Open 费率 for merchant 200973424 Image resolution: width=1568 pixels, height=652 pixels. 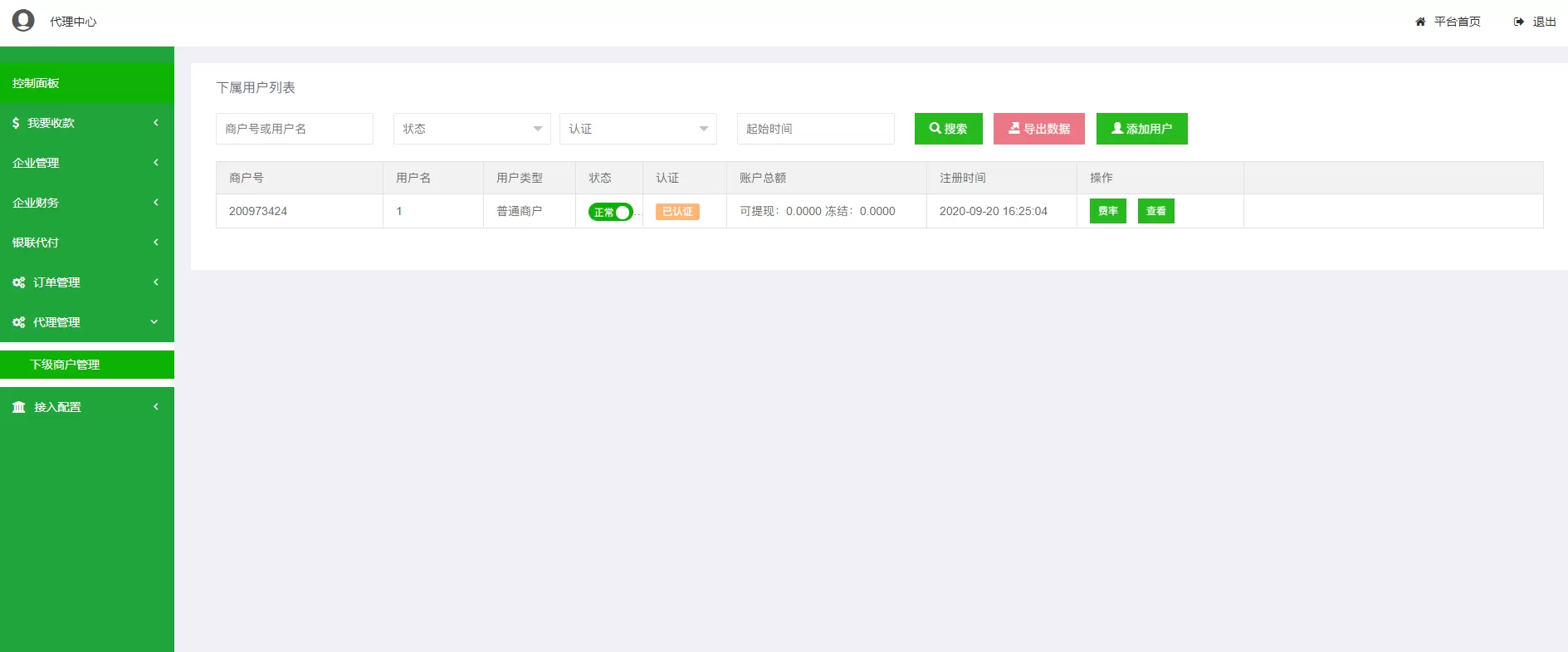[x=1107, y=211]
